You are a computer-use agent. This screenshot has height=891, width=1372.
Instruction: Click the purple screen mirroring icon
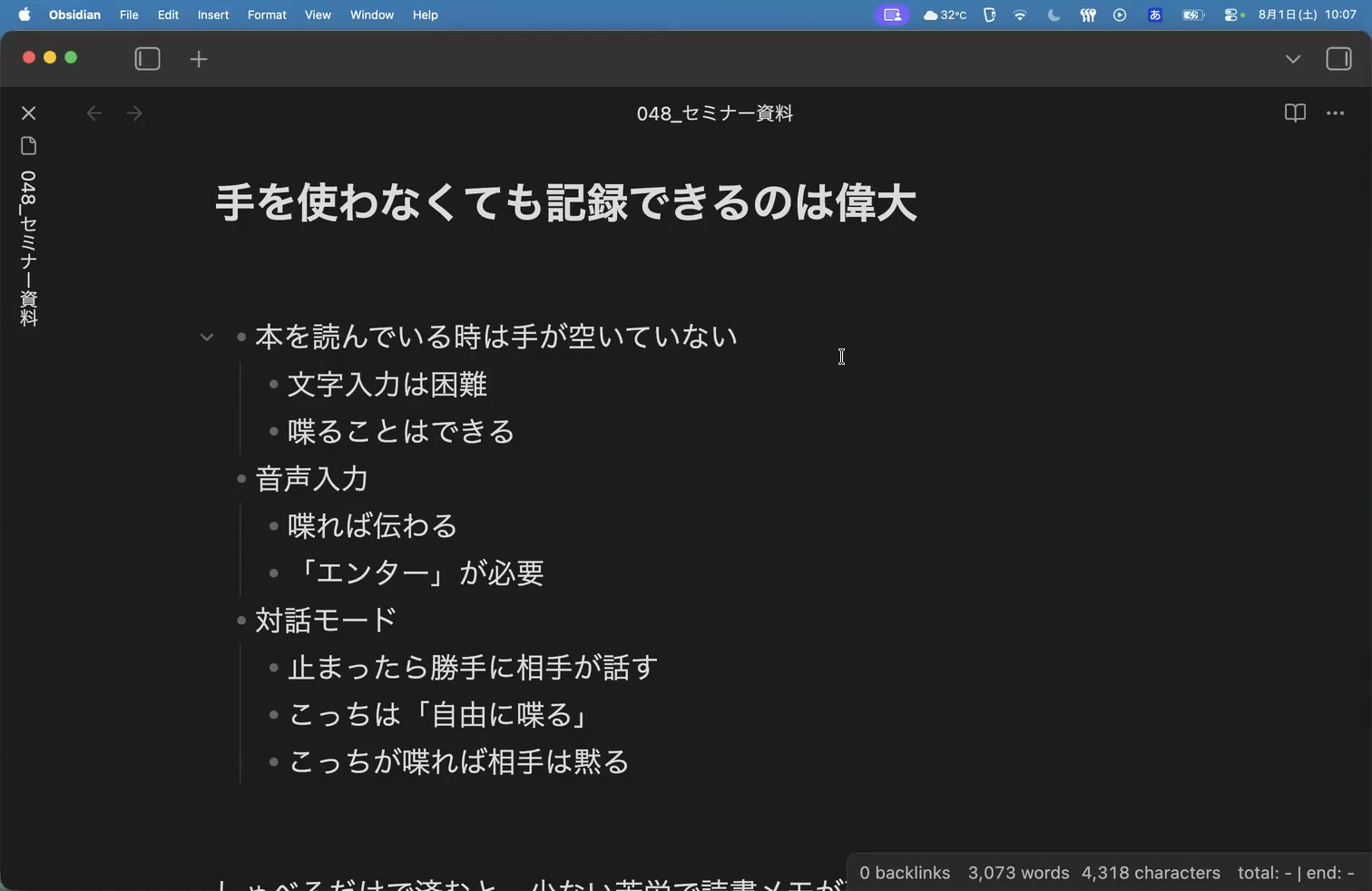892,15
